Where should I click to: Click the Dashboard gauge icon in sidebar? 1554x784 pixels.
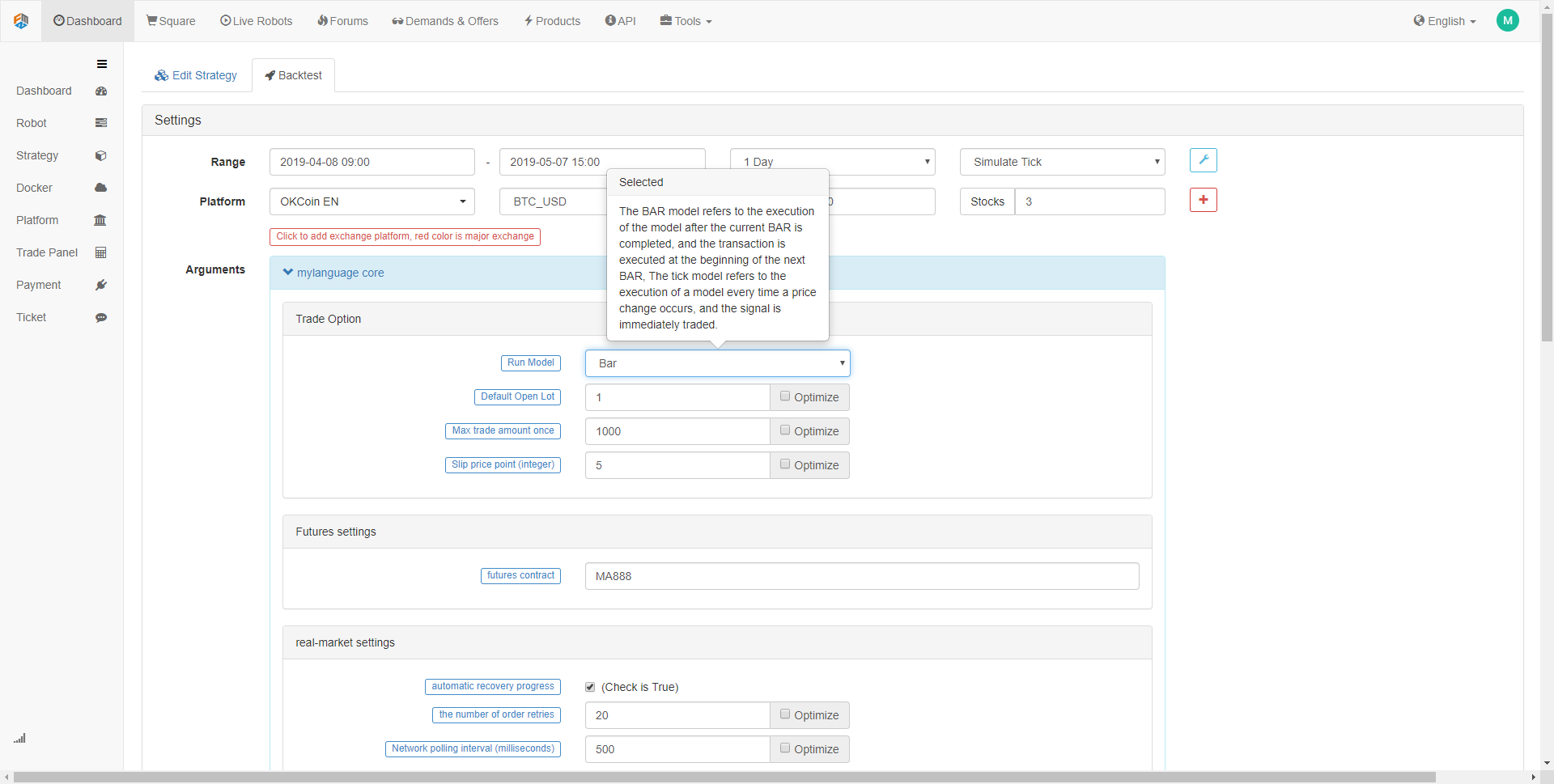(x=101, y=91)
